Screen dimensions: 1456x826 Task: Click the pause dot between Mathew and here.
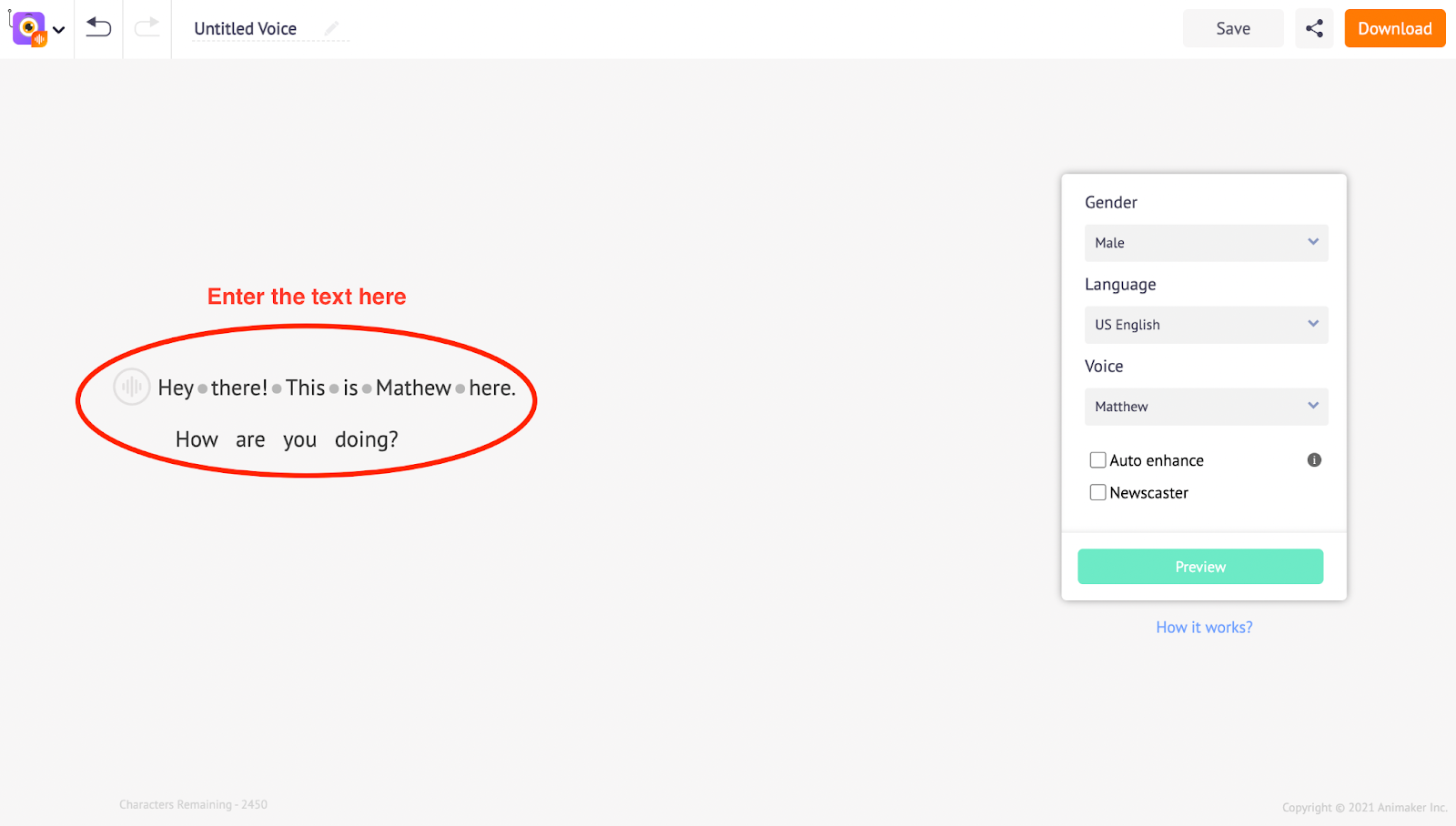pos(460,389)
